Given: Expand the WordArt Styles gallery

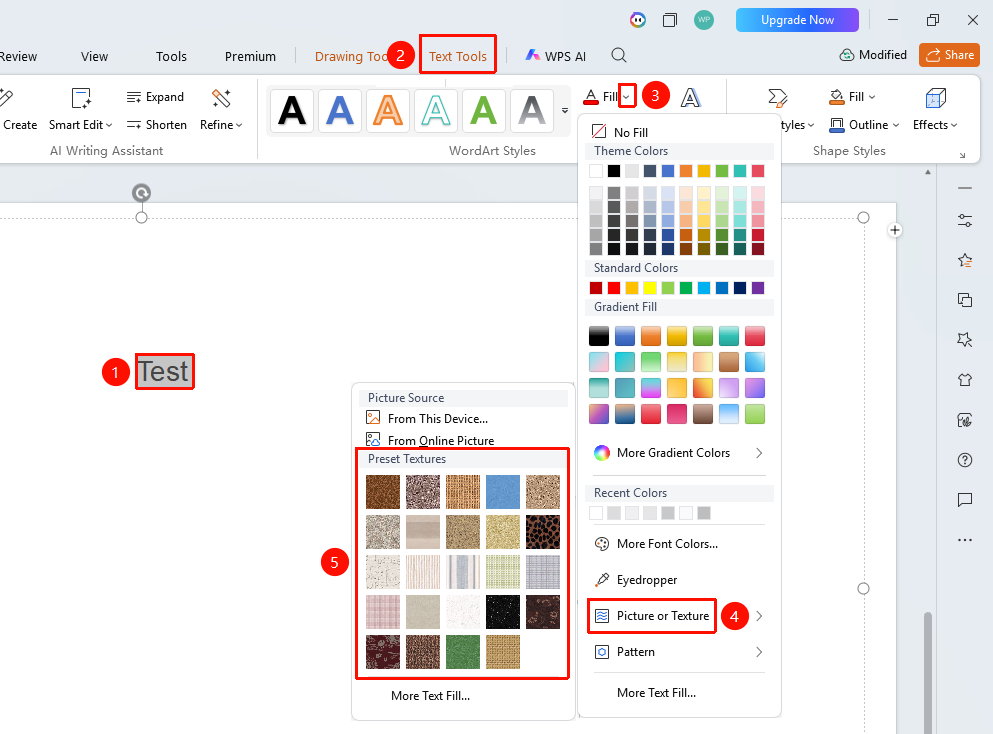Looking at the screenshot, I should [565, 111].
